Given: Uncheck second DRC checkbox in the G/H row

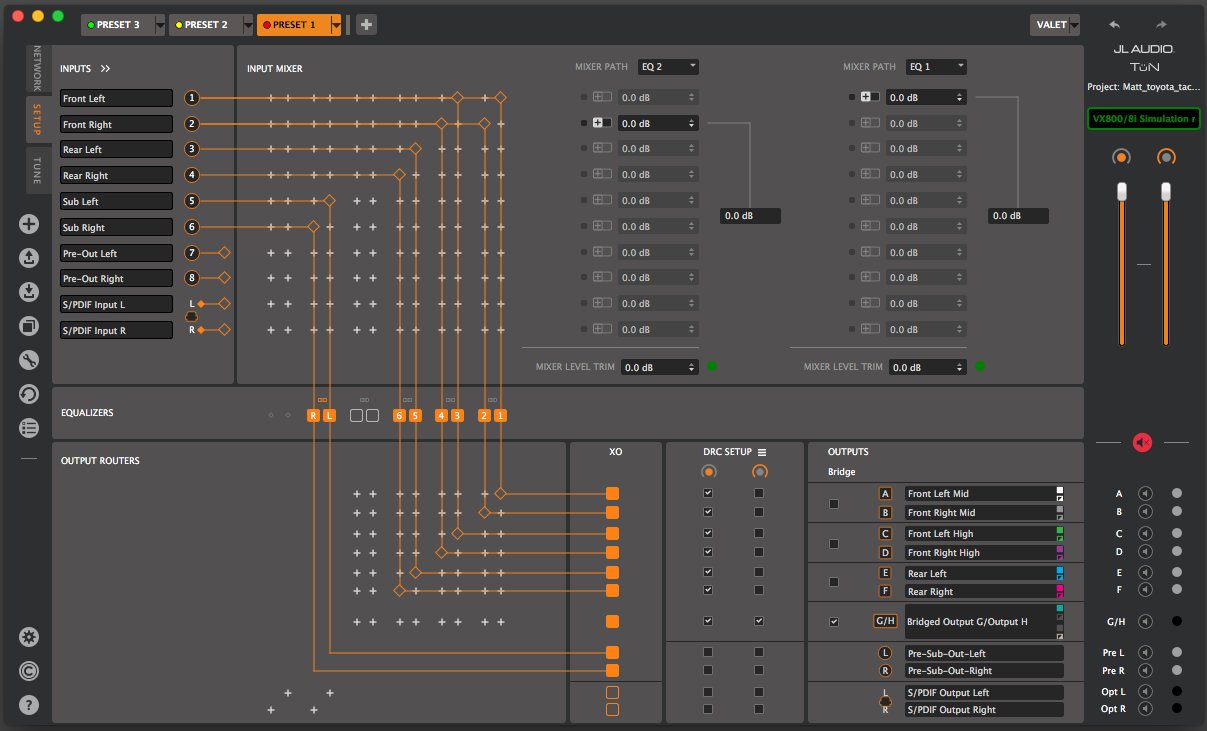Looking at the screenshot, I should coord(759,621).
